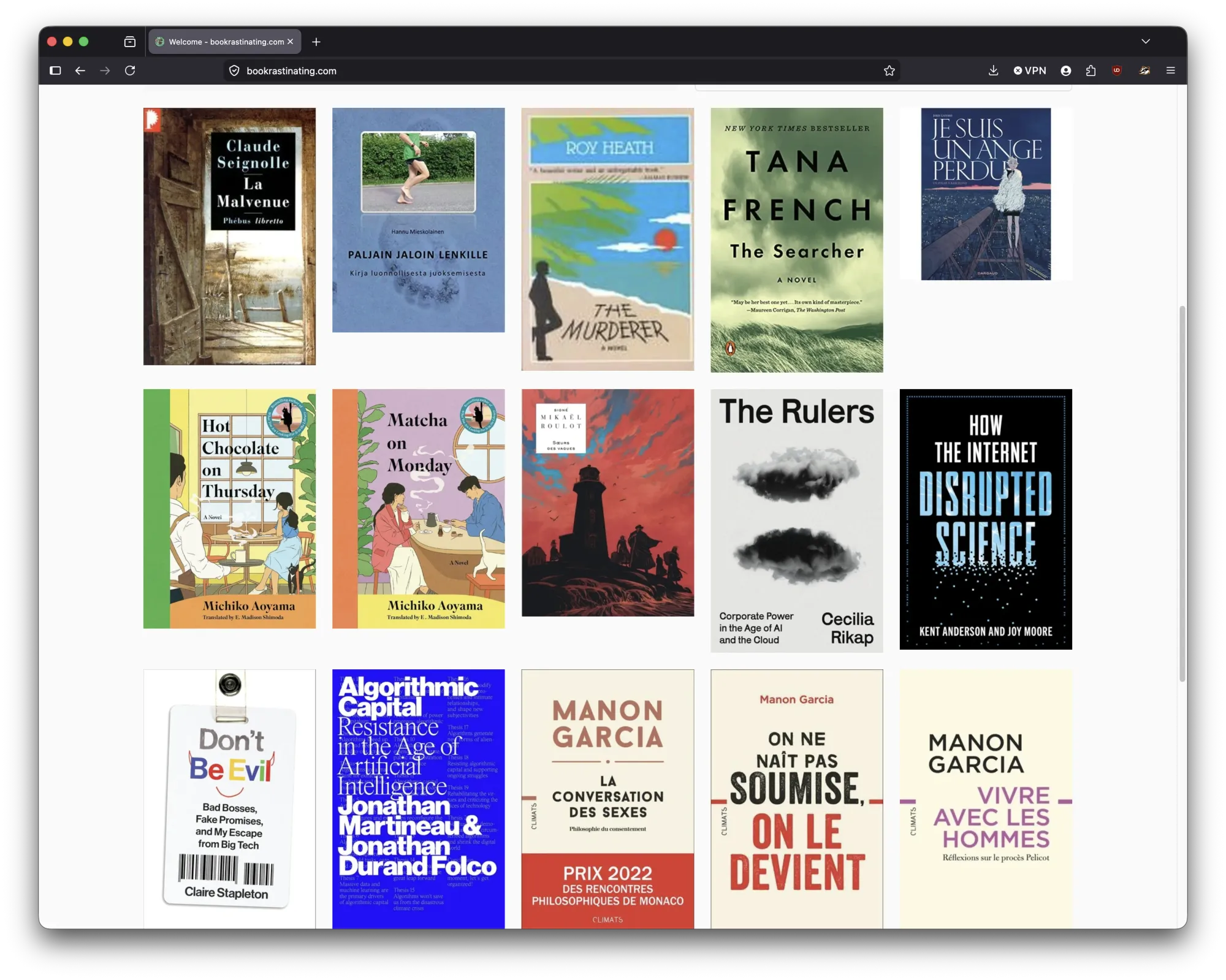Expand the list all tabs chevron
The width and height of the screenshot is (1226, 980).
(x=1146, y=42)
